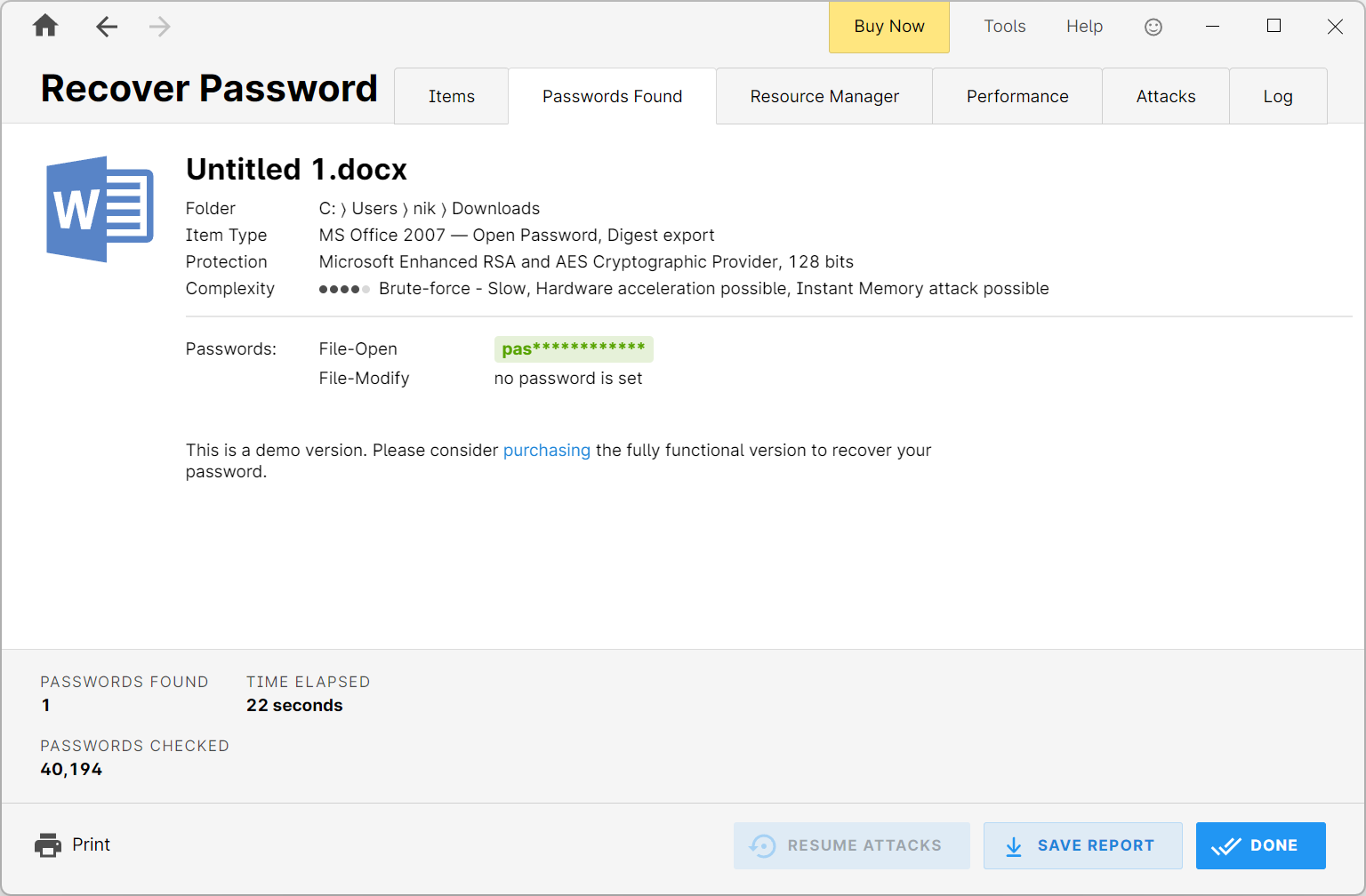View the Log tab
1366x896 pixels.
pos(1278,96)
